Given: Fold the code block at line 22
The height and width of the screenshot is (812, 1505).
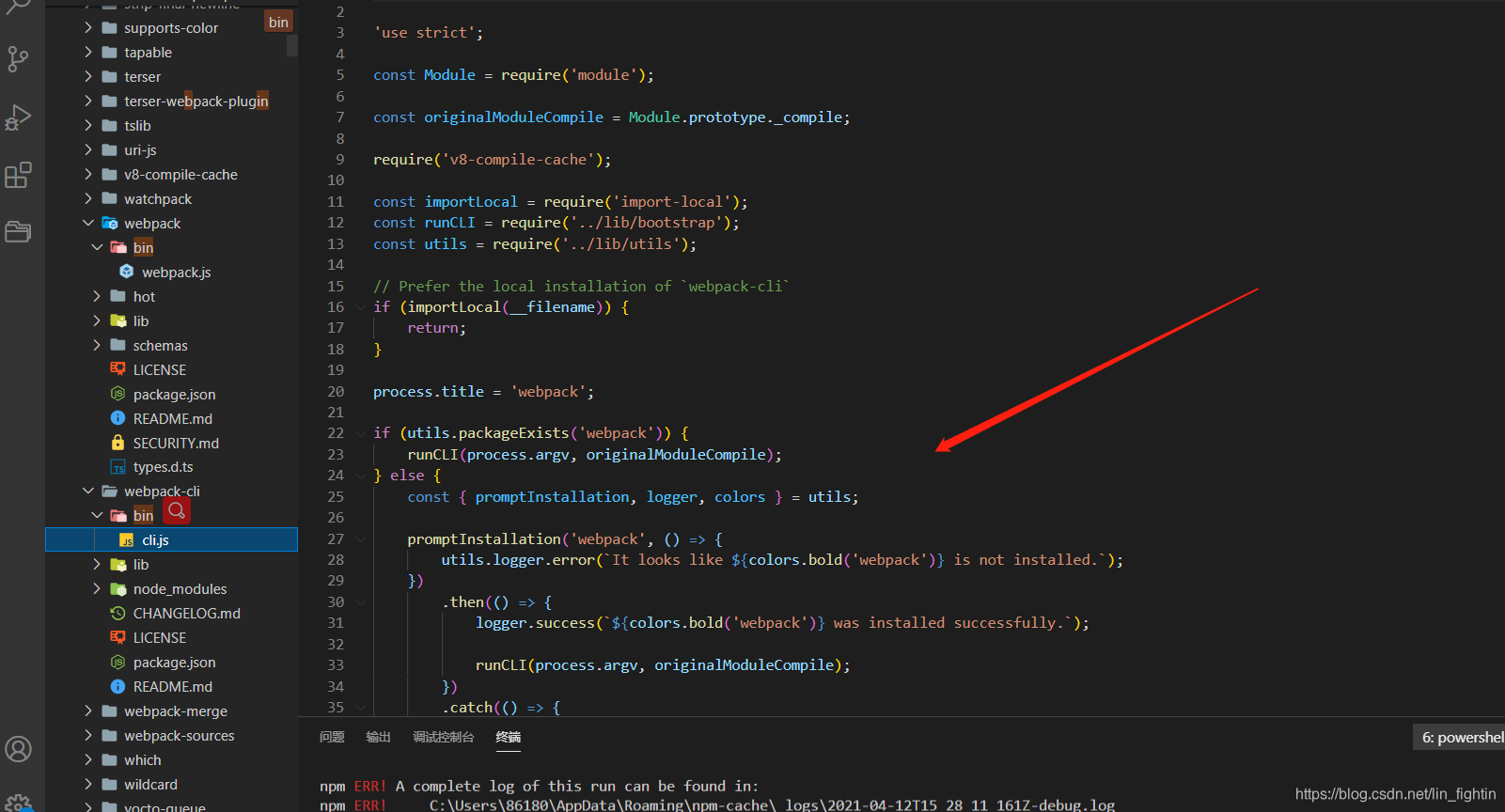Looking at the screenshot, I should [x=361, y=433].
